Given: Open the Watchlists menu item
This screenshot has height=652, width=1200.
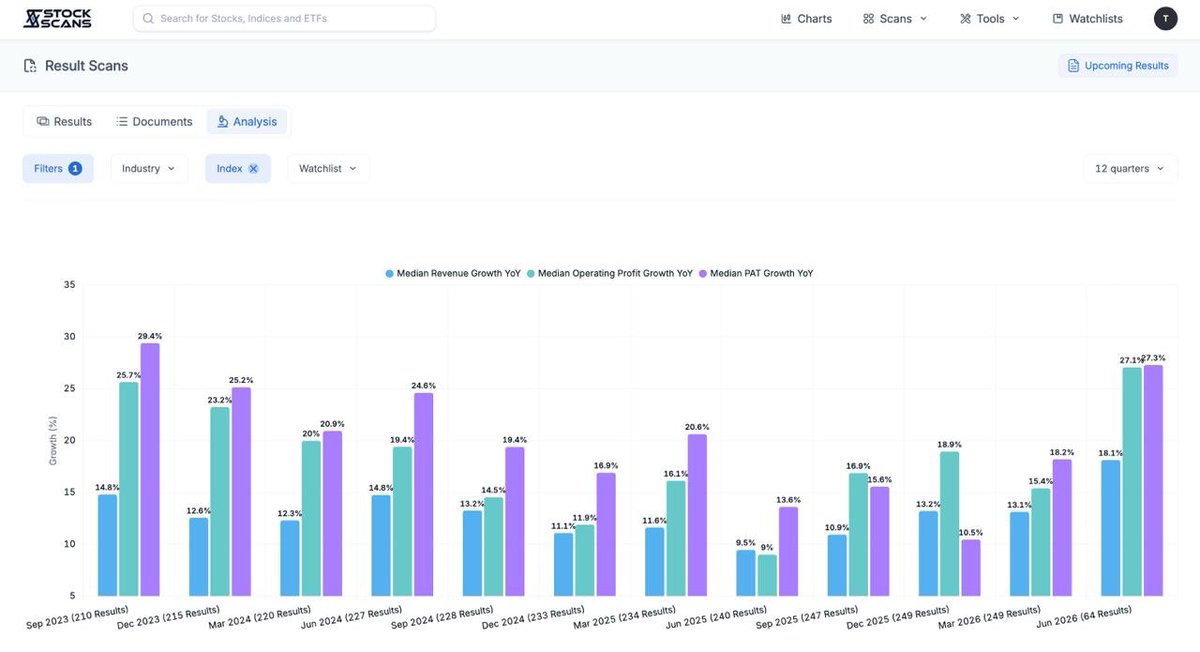Looking at the screenshot, I should (1087, 19).
